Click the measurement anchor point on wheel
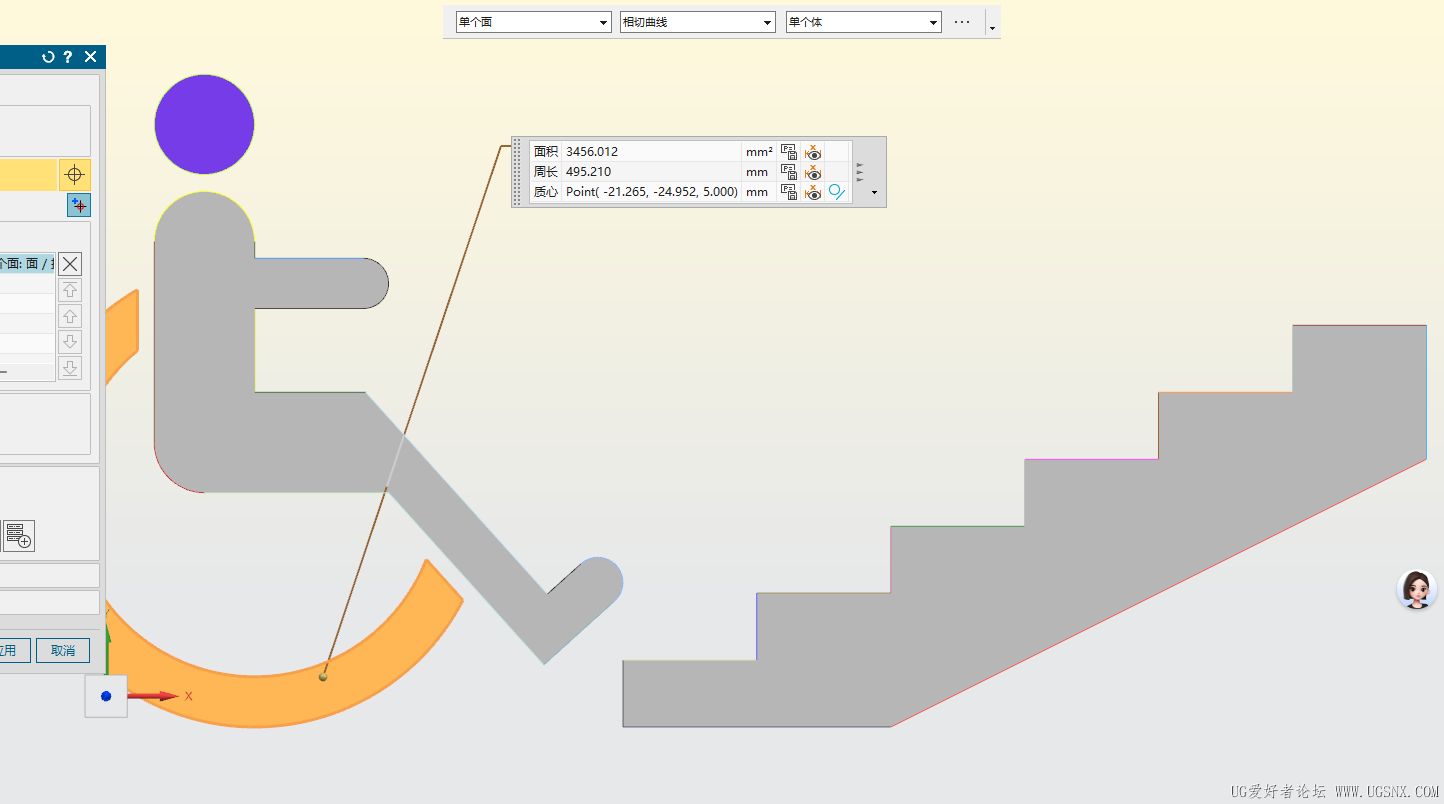This screenshot has height=804, width=1444. pyautogui.click(x=323, y=677)
